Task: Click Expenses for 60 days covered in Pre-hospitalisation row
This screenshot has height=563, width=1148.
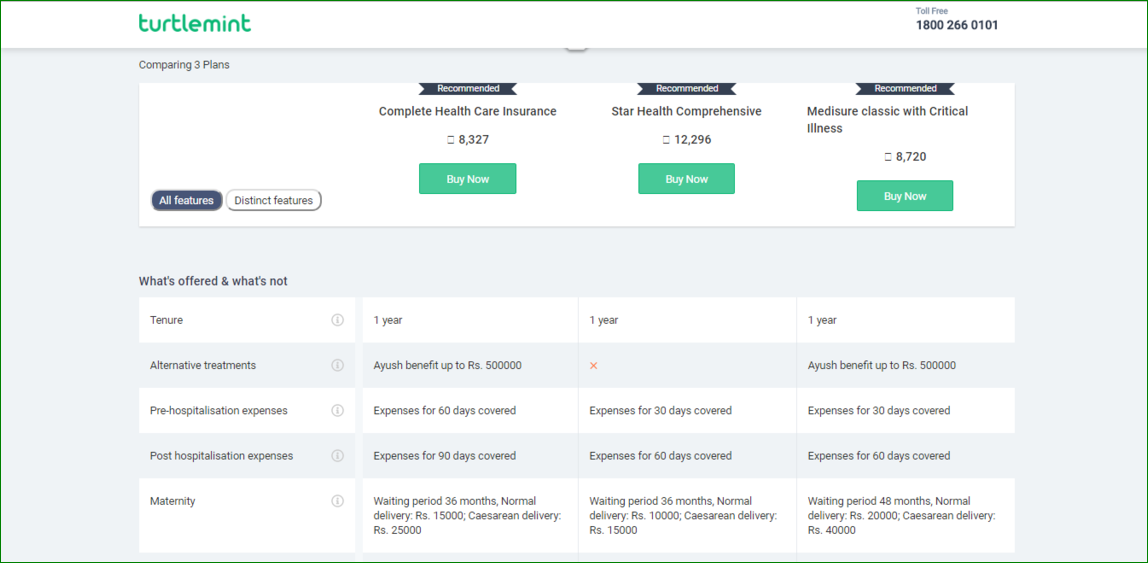Action: pyautogui.click(x=444, y=411)
